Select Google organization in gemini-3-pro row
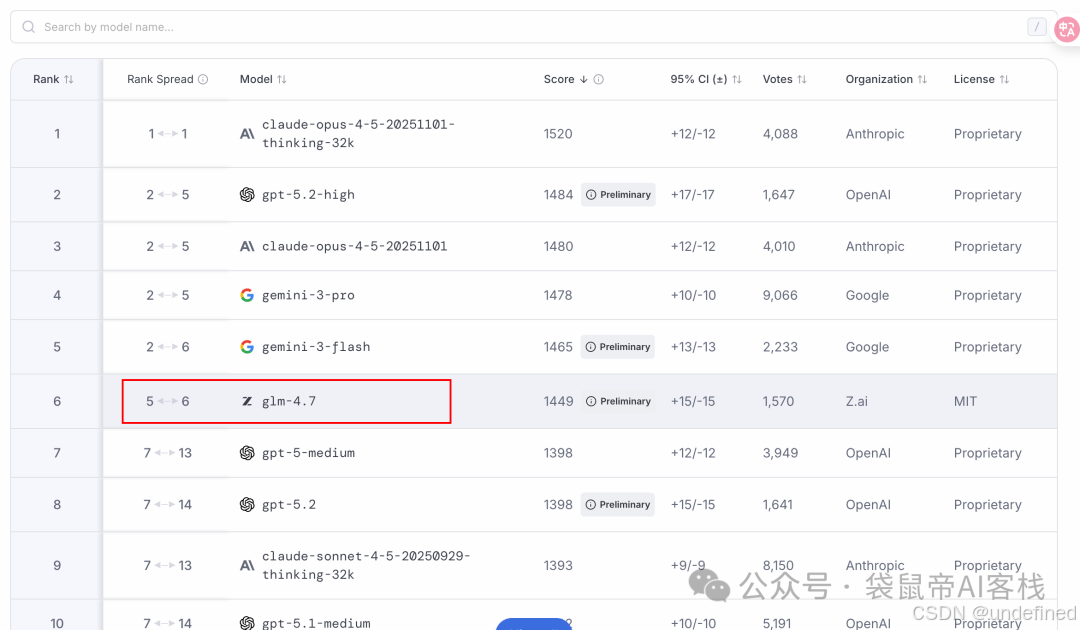 [867, 295]
